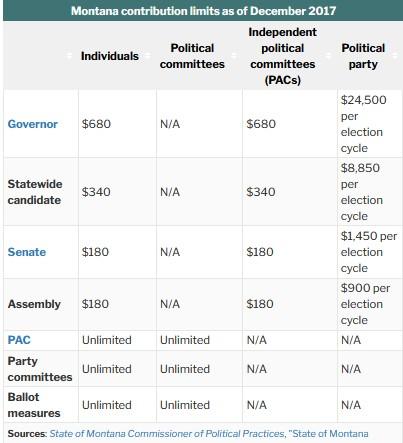Click the table title Montana contribution limits
This screenshot has width=403, height=443.
tap(203, 11)
